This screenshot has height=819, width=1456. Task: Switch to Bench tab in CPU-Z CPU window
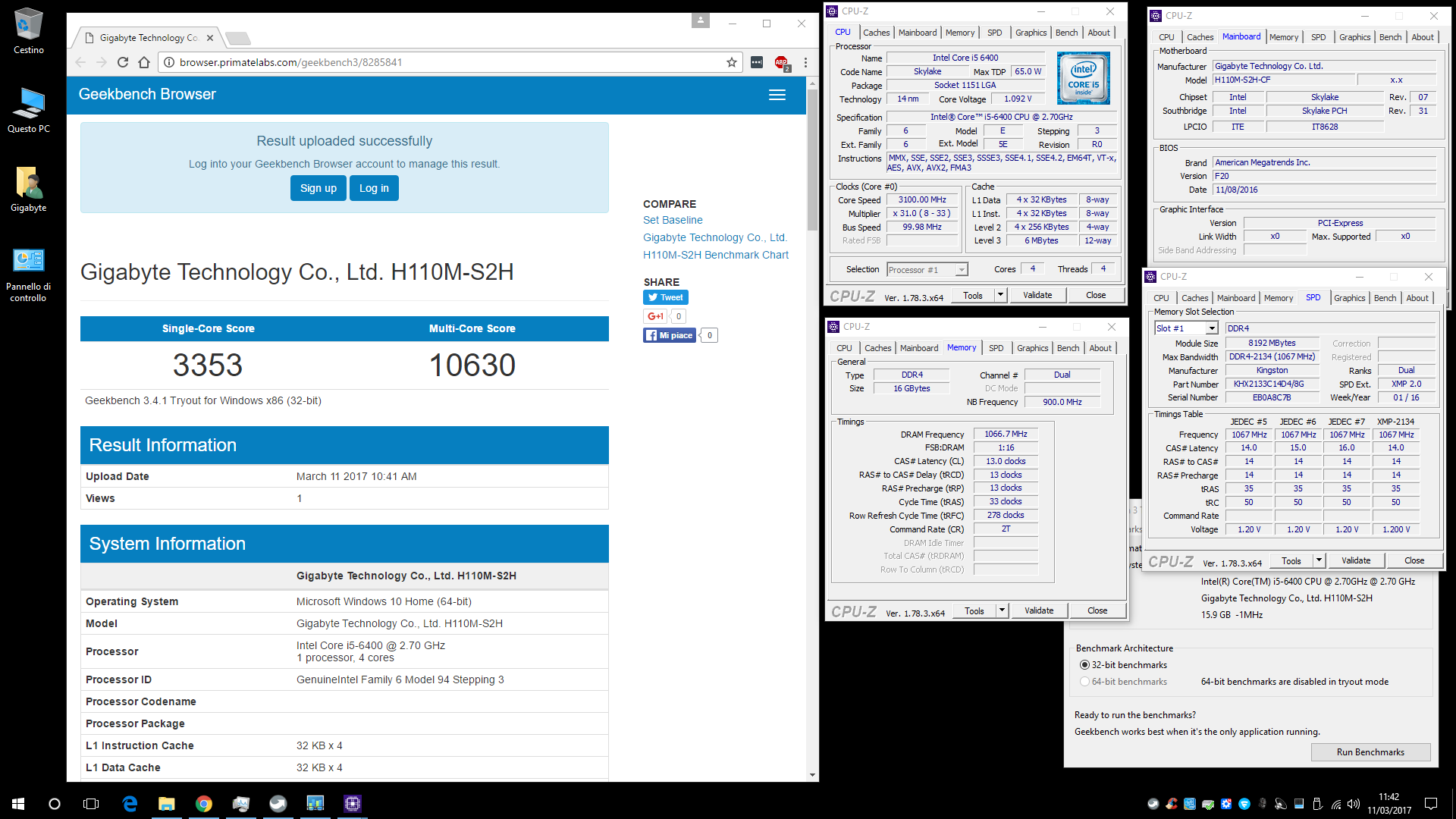coord(1066,33)
